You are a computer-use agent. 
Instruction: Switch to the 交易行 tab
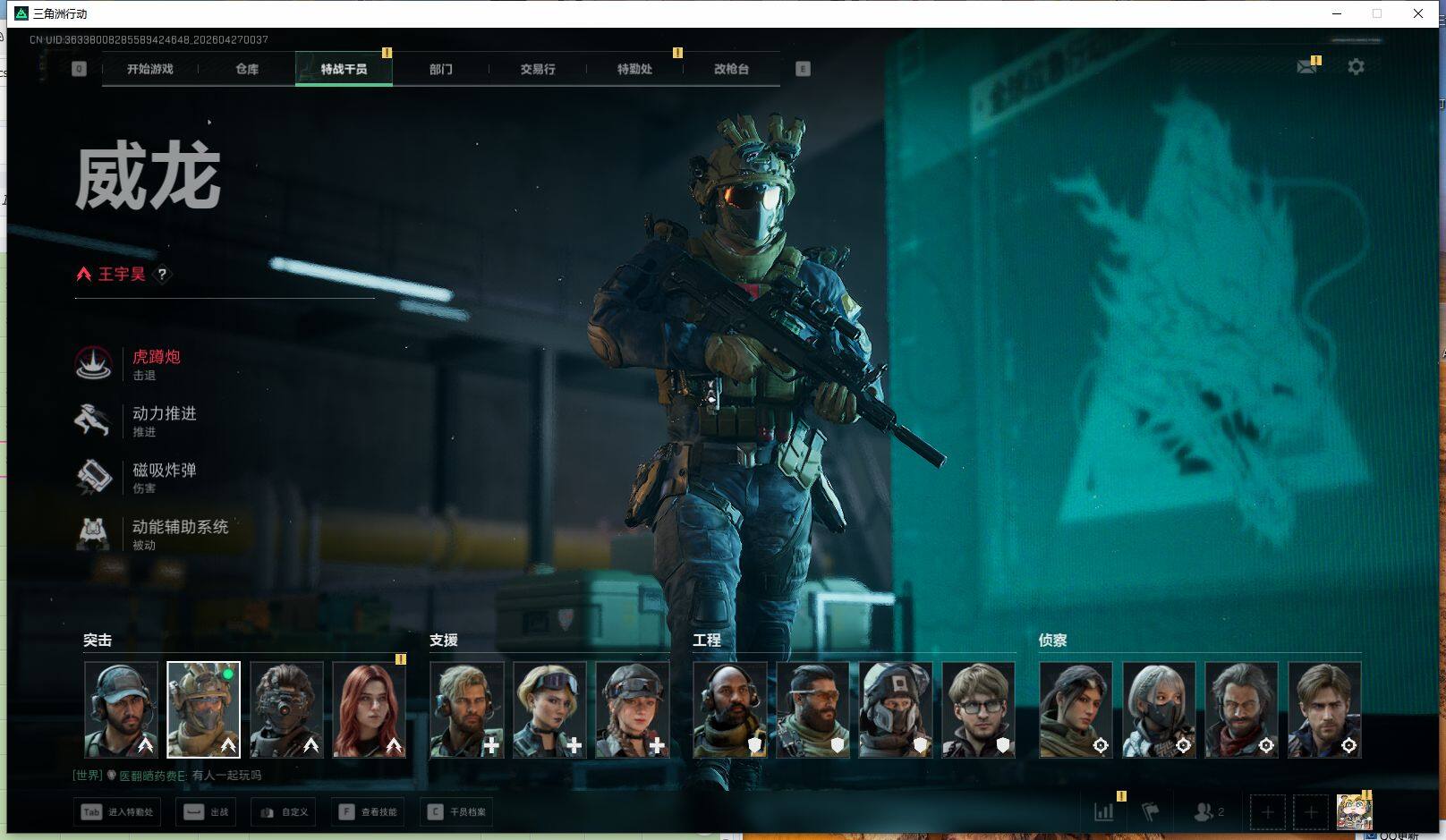(538, 69)
